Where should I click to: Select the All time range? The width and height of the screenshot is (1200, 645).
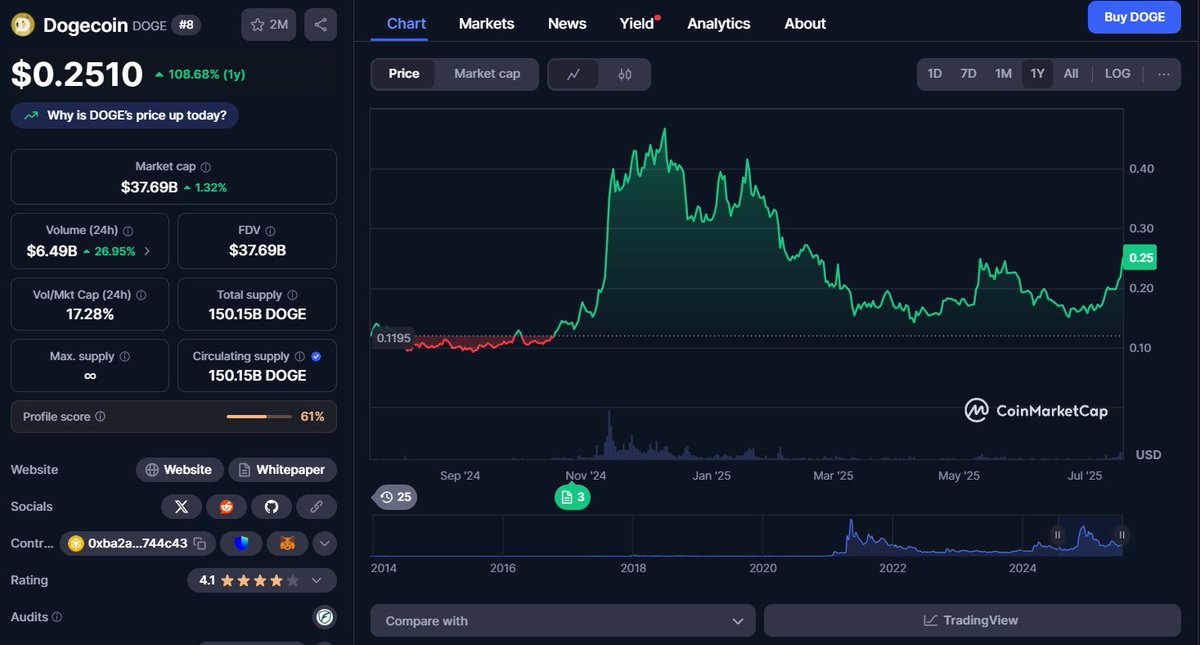coord(1071,74)
